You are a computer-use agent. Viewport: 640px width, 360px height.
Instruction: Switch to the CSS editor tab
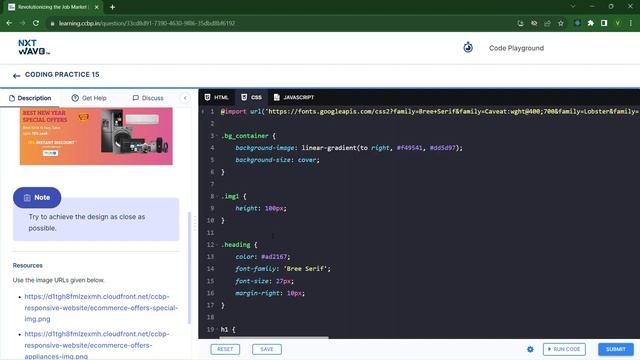point(251,97)
